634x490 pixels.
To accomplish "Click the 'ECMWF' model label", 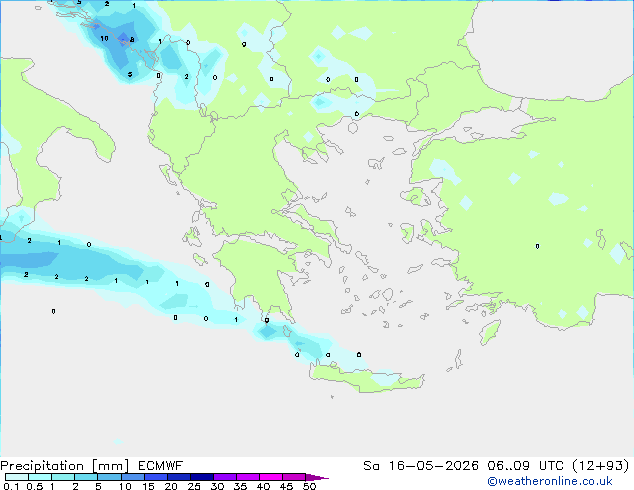I will 161,466.
